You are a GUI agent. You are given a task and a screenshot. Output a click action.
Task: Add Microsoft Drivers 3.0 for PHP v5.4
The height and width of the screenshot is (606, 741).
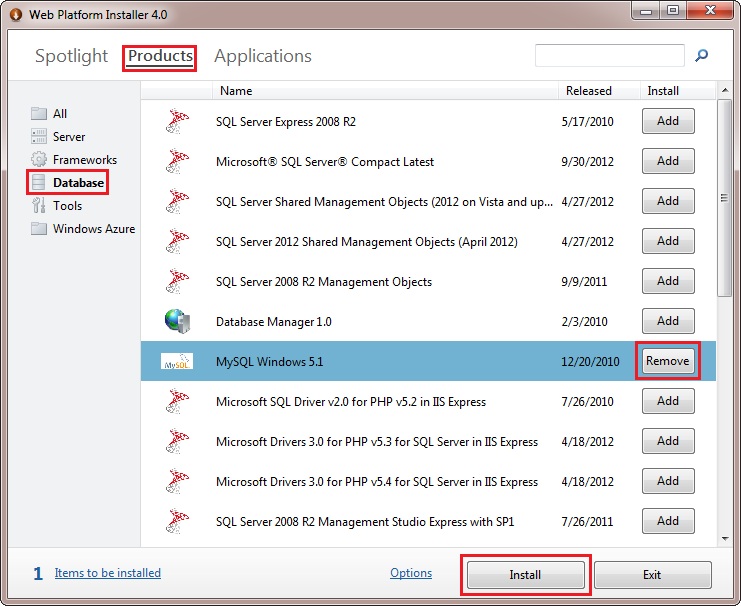tap(668, 481)
